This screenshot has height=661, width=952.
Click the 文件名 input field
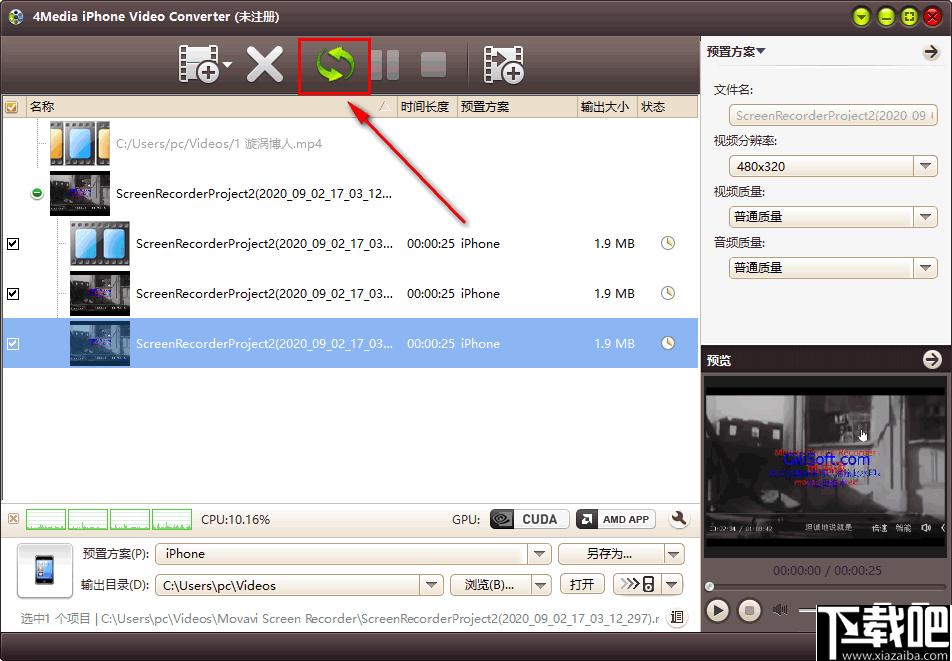point(833,115)
